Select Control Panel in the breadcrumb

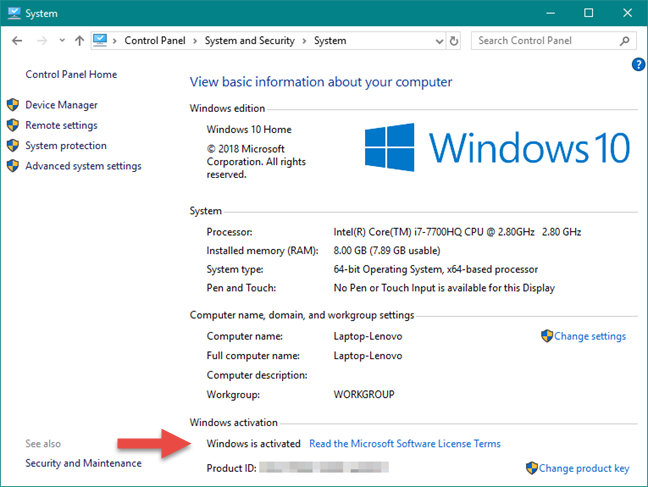tap(155, 41)
